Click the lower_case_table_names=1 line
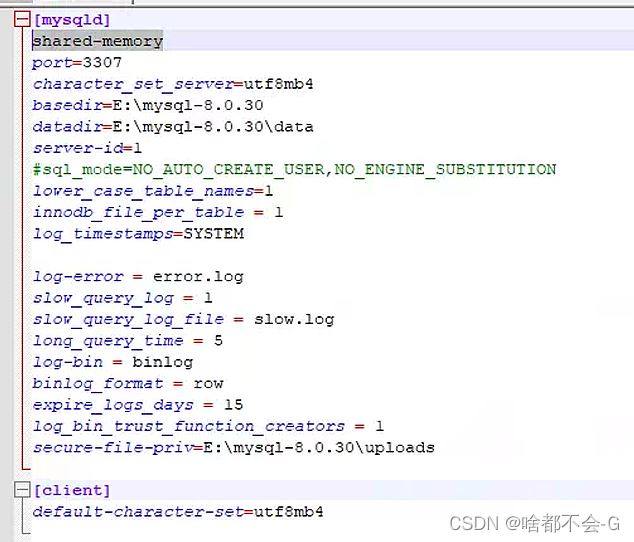634x542 pixels. click(153, 191)
